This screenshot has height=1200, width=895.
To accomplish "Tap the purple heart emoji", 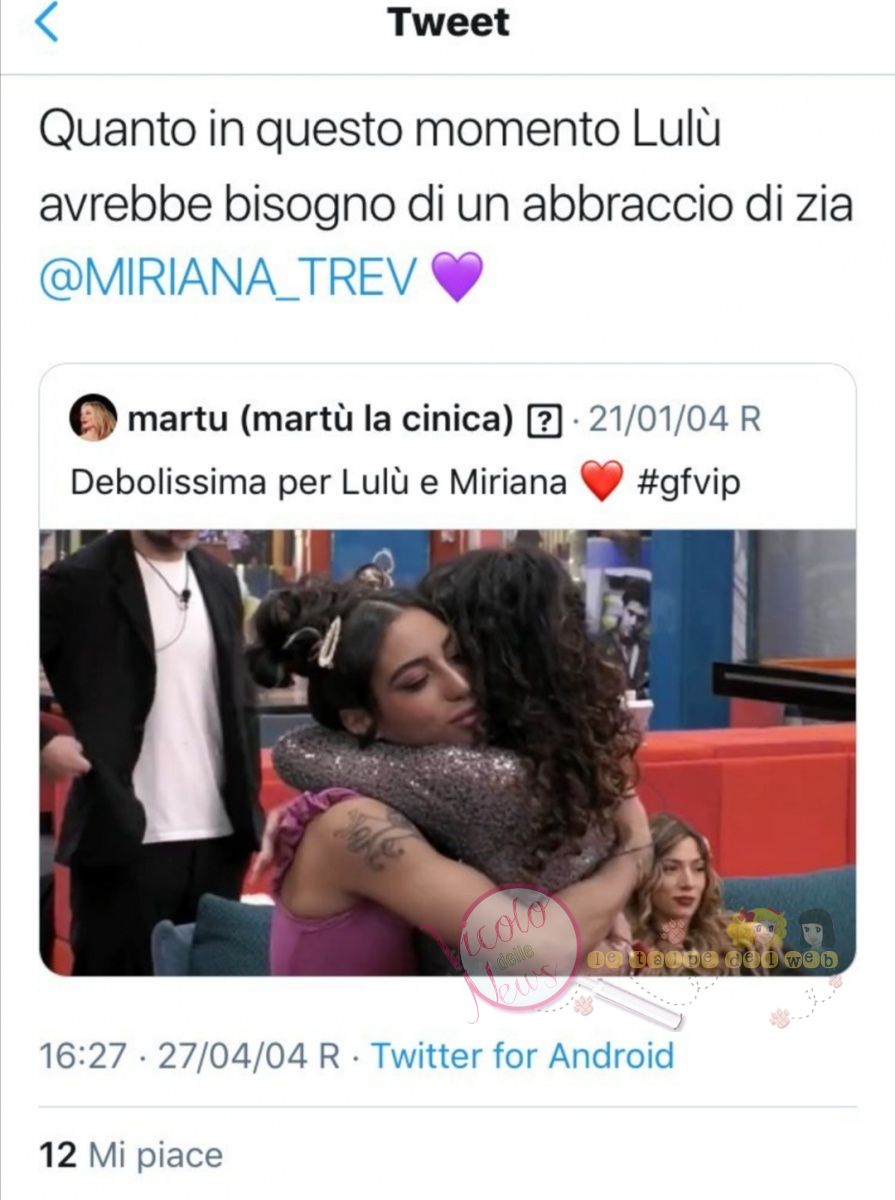I will coord(457,277).
